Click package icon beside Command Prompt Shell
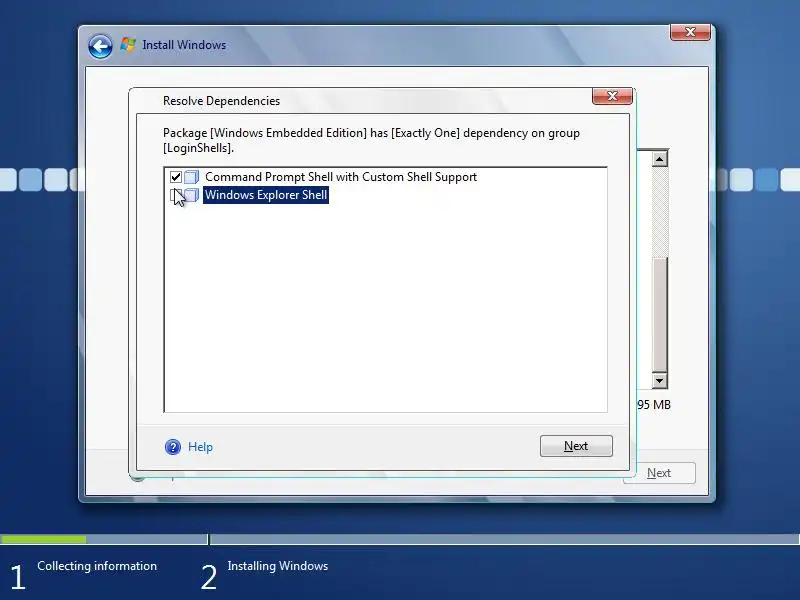The width and height of the screenshot is (800, 600). 191,177
